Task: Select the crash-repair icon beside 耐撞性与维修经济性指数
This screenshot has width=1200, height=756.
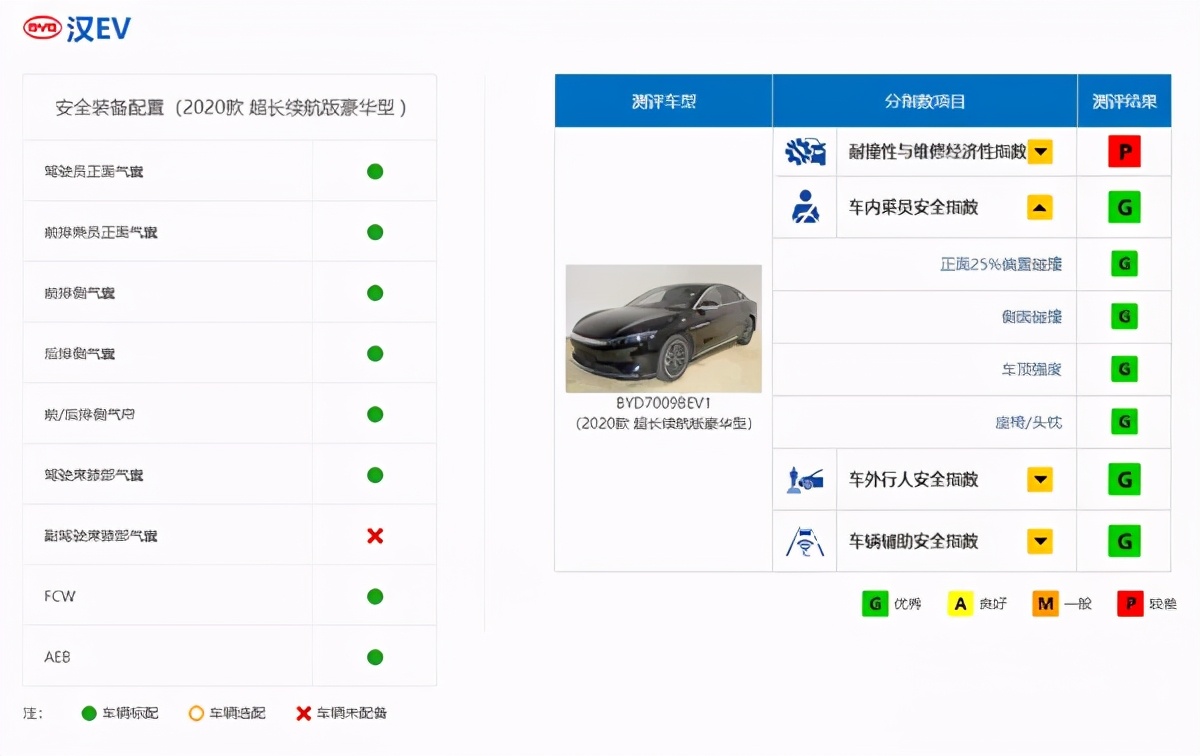Action: [805, 151]
